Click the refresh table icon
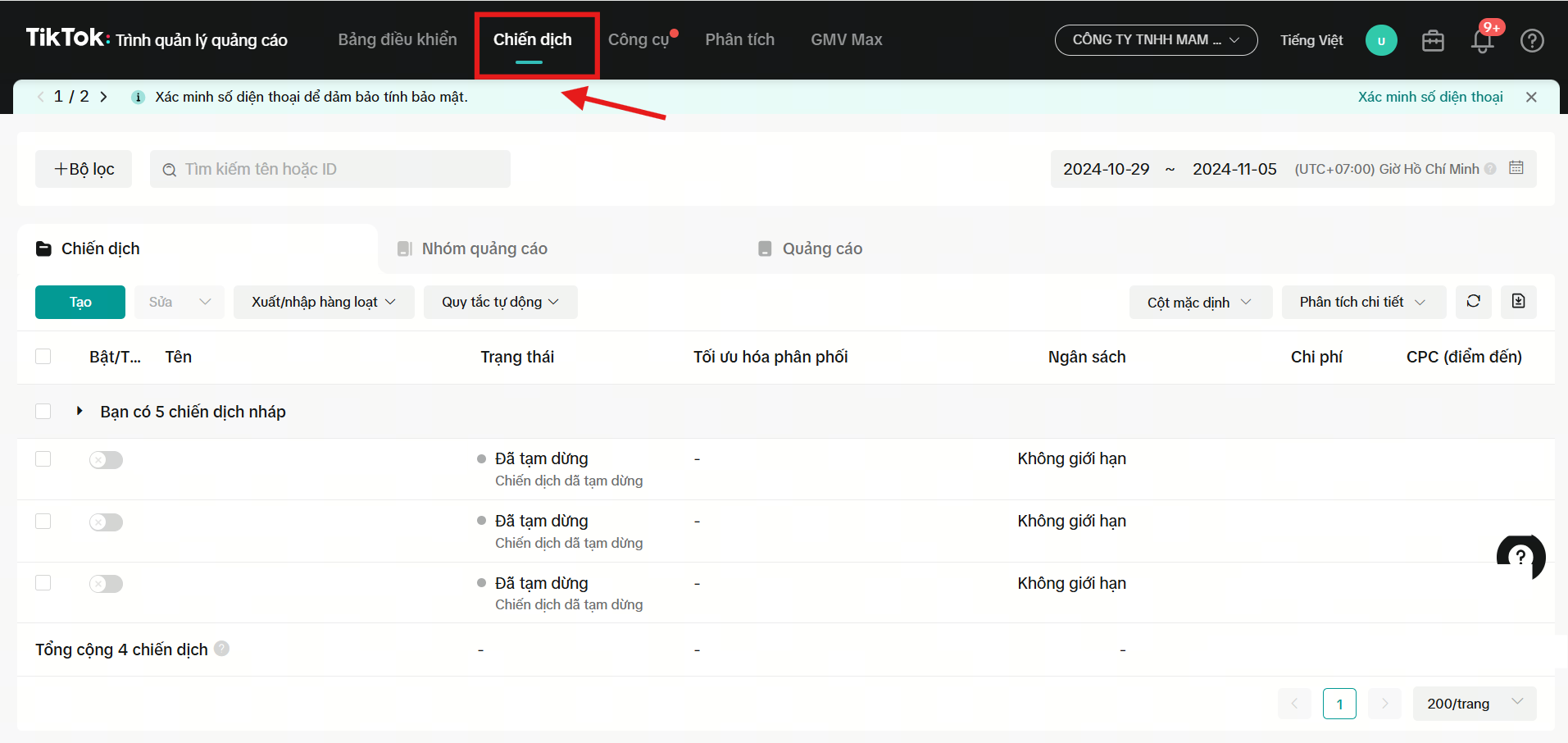 (x=1473, y=302)
